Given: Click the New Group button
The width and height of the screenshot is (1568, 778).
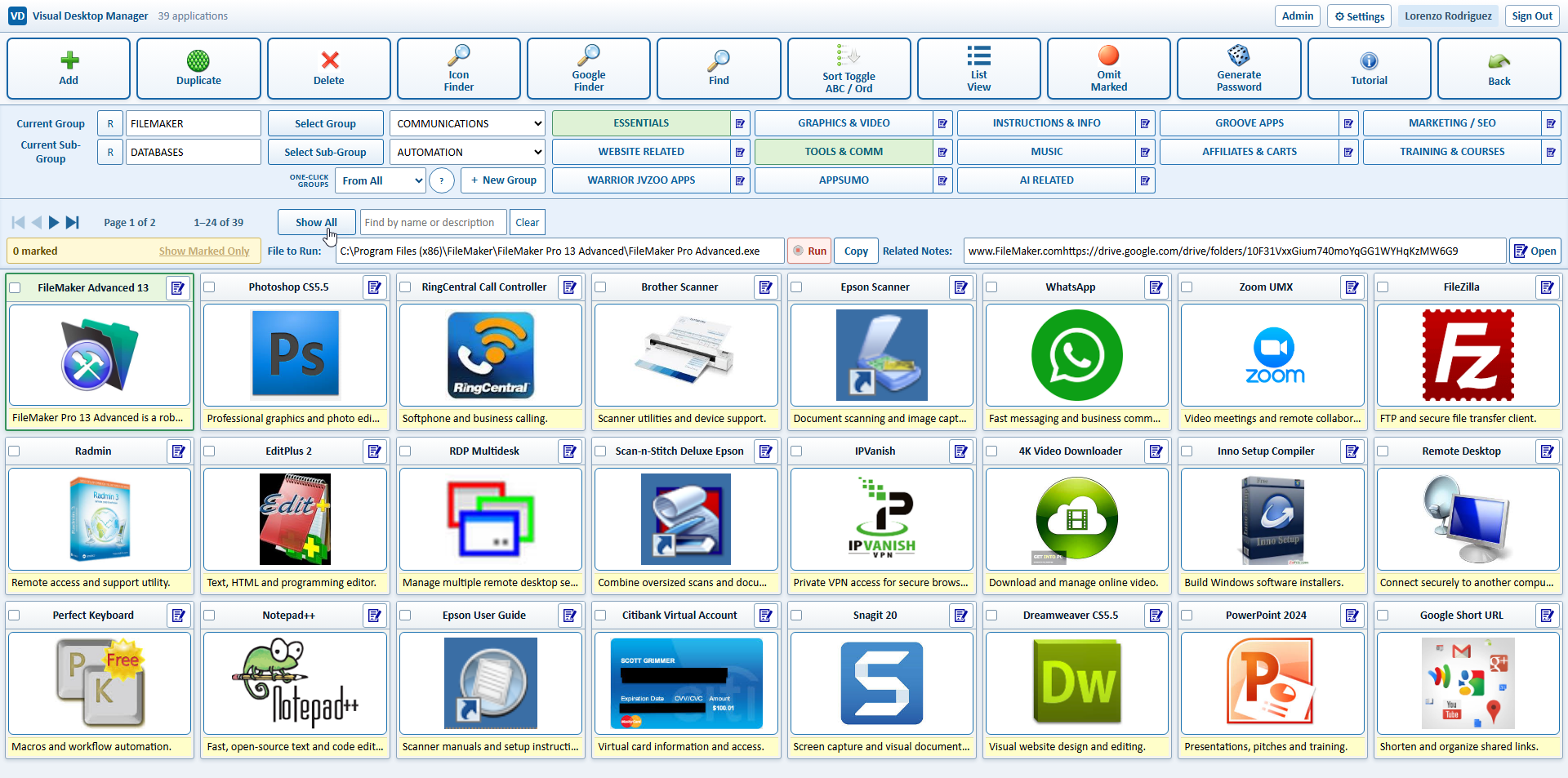Looking at the screenshot, I should tap(503, 180).
